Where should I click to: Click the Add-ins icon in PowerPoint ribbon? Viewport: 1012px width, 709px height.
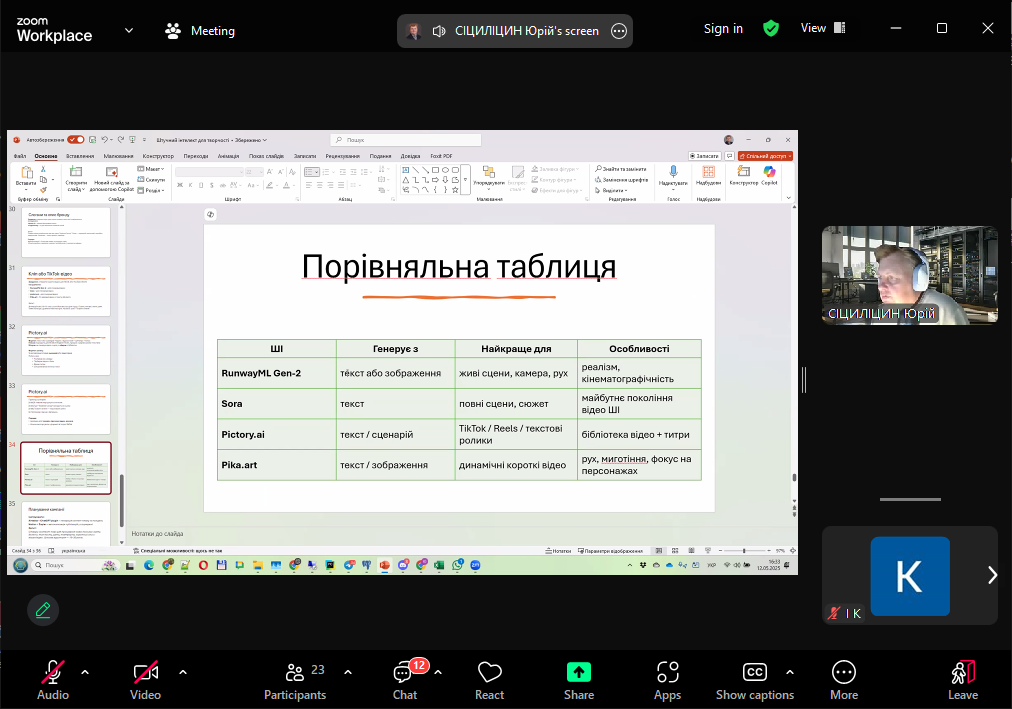[x=708, y=172]
